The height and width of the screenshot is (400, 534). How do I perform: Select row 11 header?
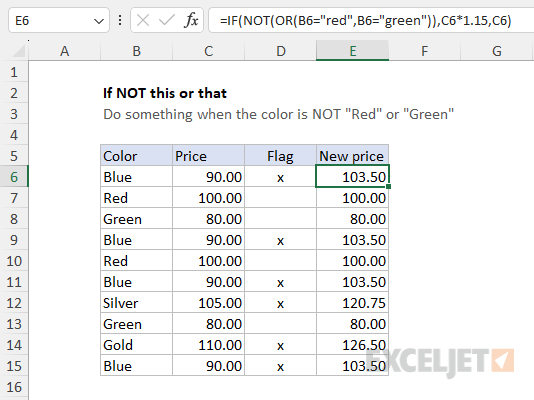(x=14, y=282)
